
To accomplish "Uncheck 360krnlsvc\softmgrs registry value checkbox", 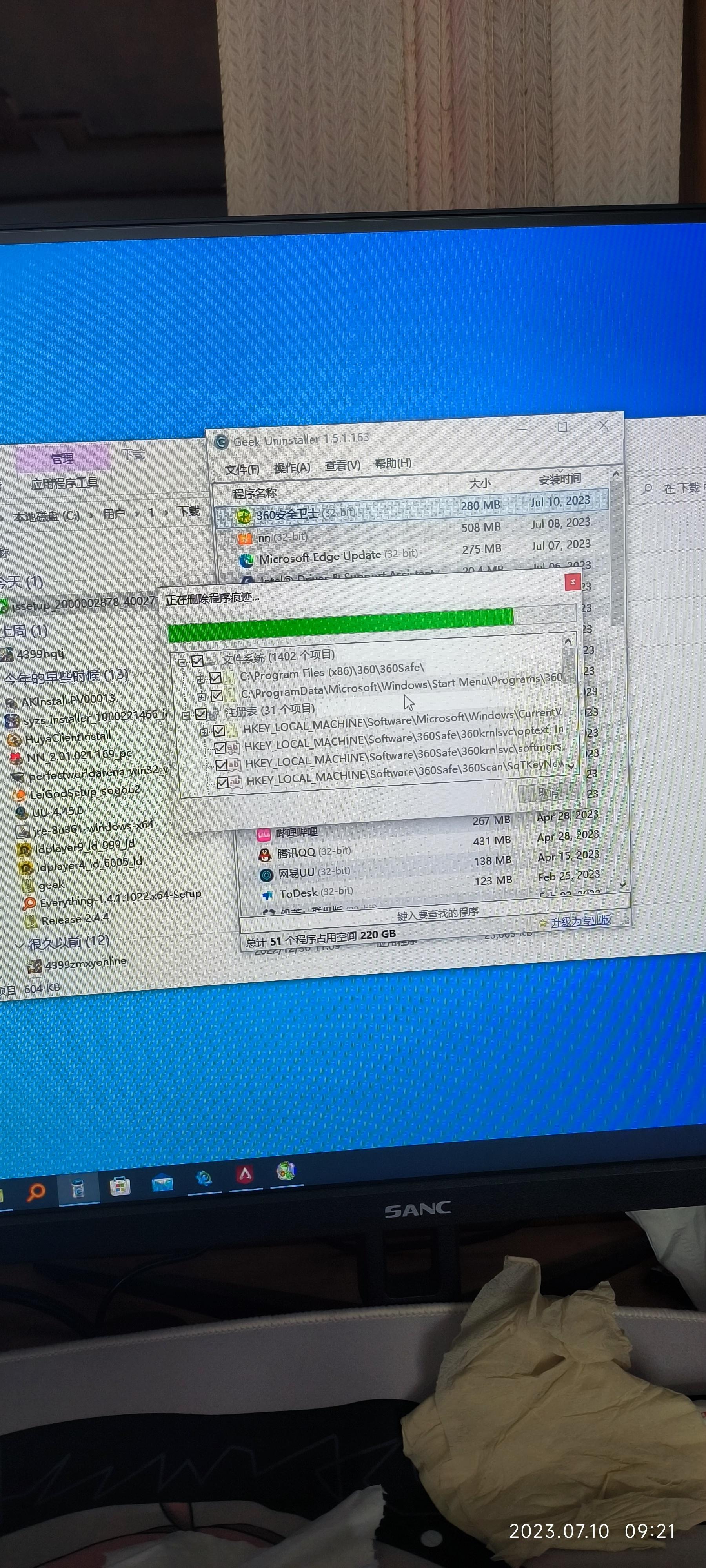I will 222,765.
